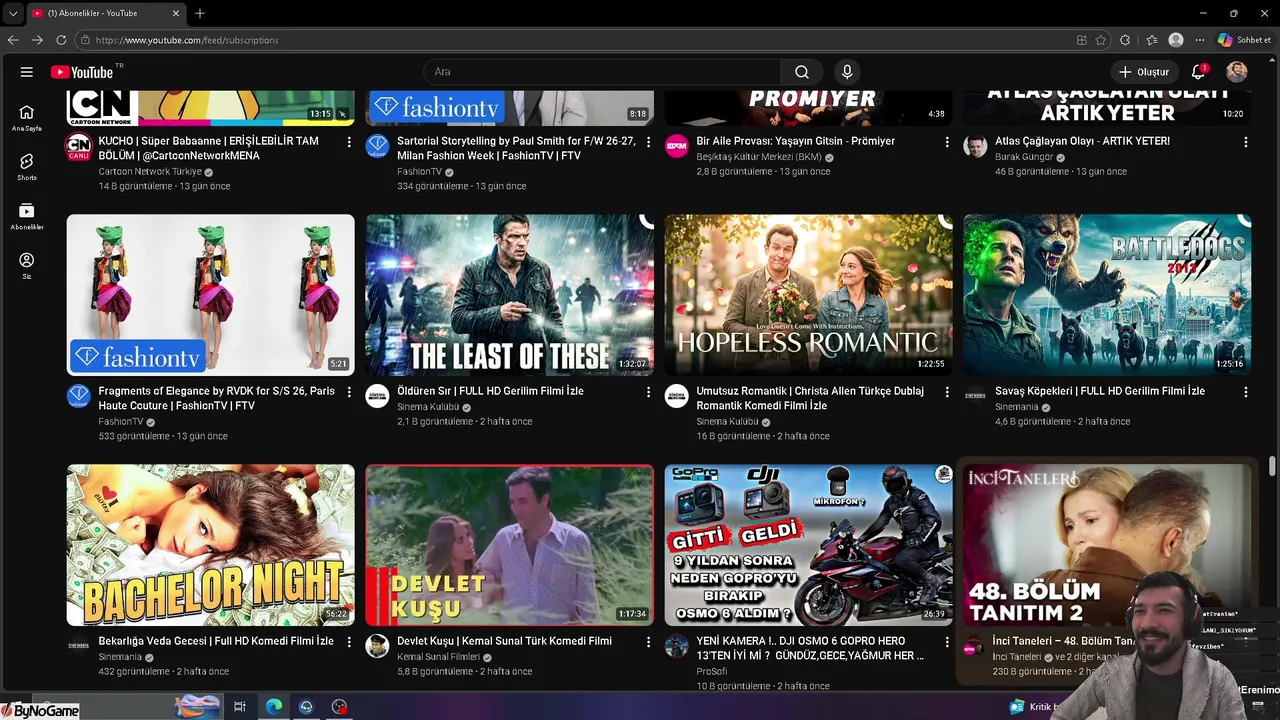Click Kemal Sunal Filmleri avatar

click(x=377, y=646)
